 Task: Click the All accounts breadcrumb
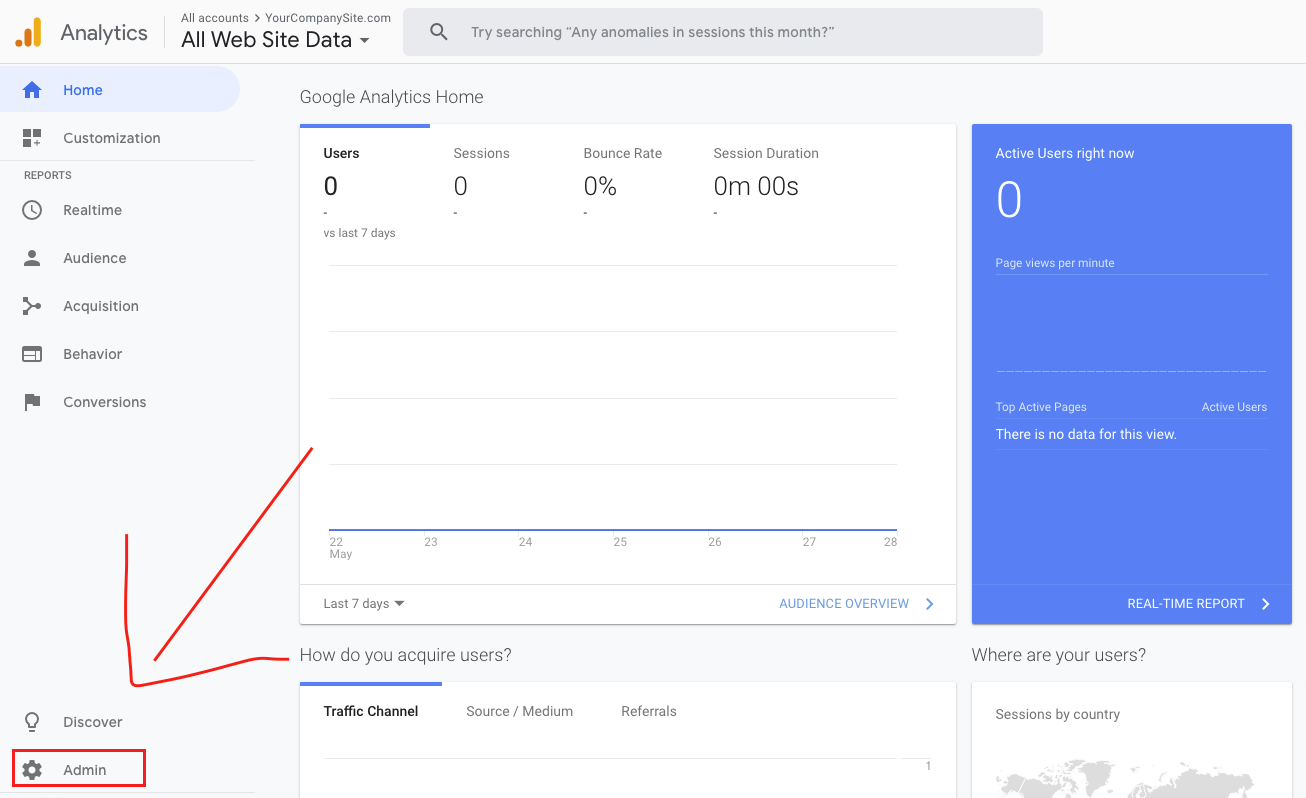click(x=215, y=18)
